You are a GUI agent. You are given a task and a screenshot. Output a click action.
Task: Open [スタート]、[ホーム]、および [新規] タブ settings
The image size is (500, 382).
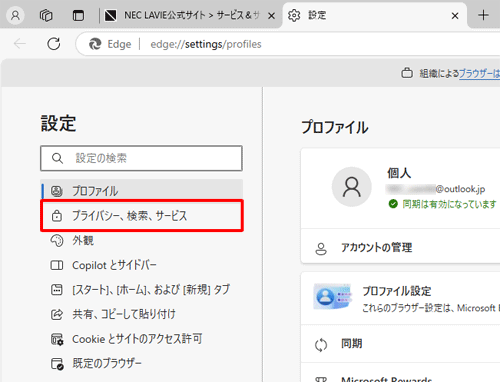tap(141, 290)
